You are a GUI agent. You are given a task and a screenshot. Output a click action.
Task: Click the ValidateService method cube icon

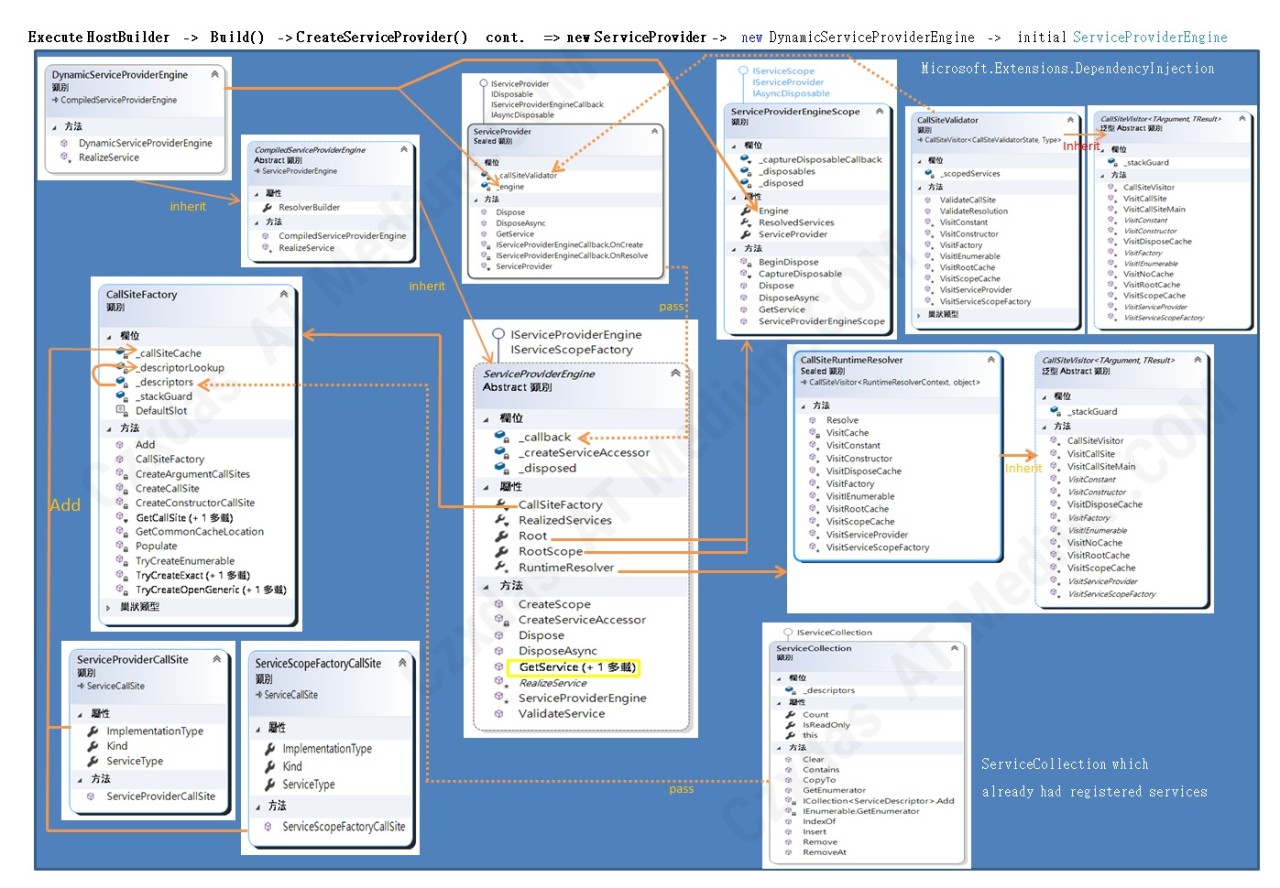coord(500,713)
